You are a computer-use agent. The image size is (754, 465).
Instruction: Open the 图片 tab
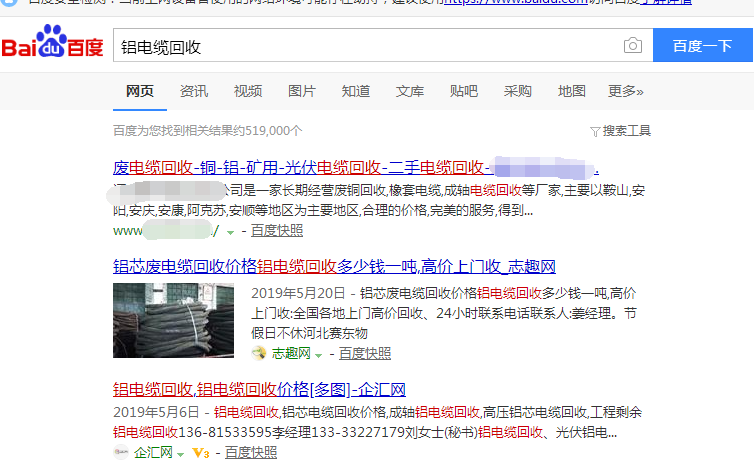tap(302, 91)
